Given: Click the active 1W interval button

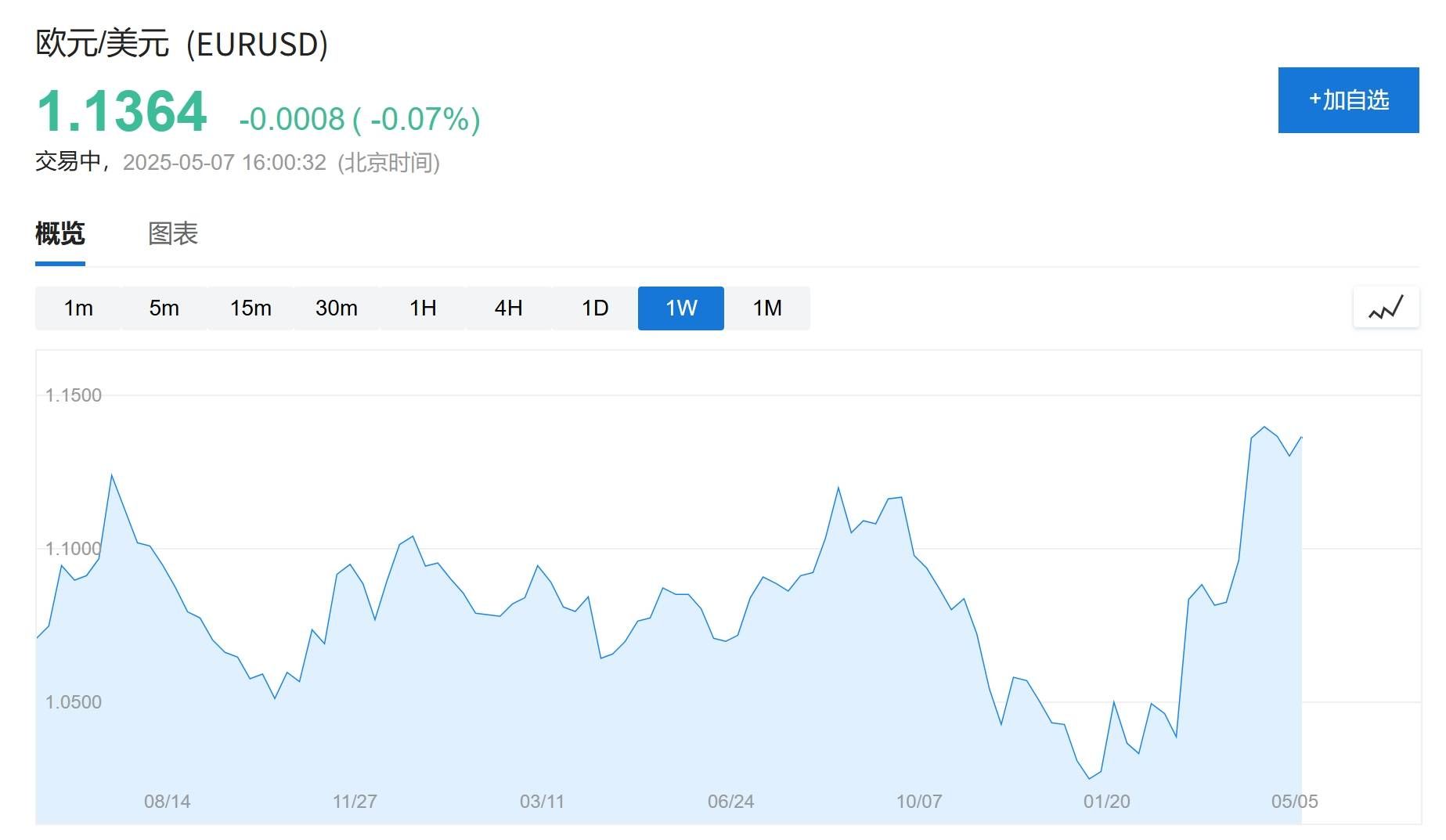Looking at the screenshot, I should click(x=681, y=308).
